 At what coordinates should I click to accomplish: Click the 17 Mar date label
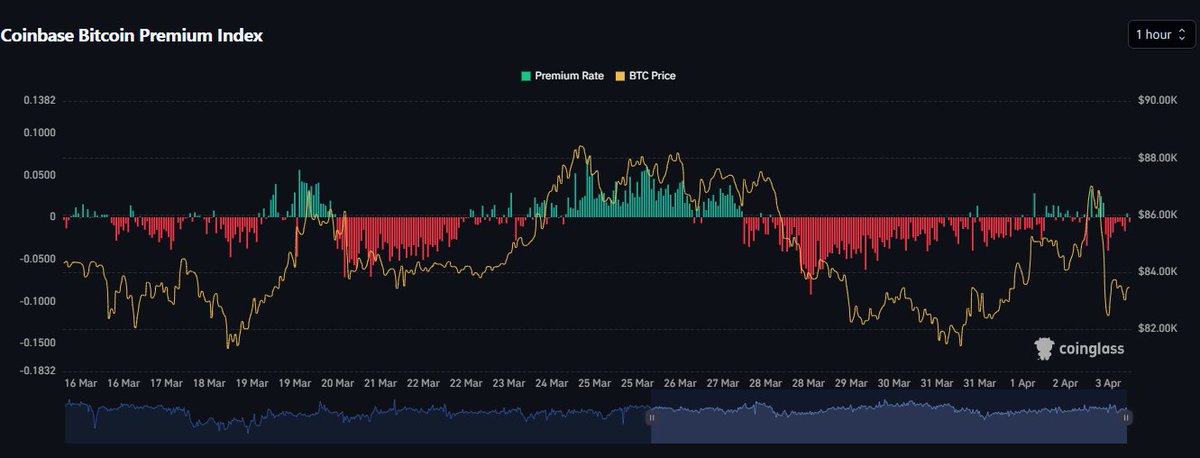point(166,383)
